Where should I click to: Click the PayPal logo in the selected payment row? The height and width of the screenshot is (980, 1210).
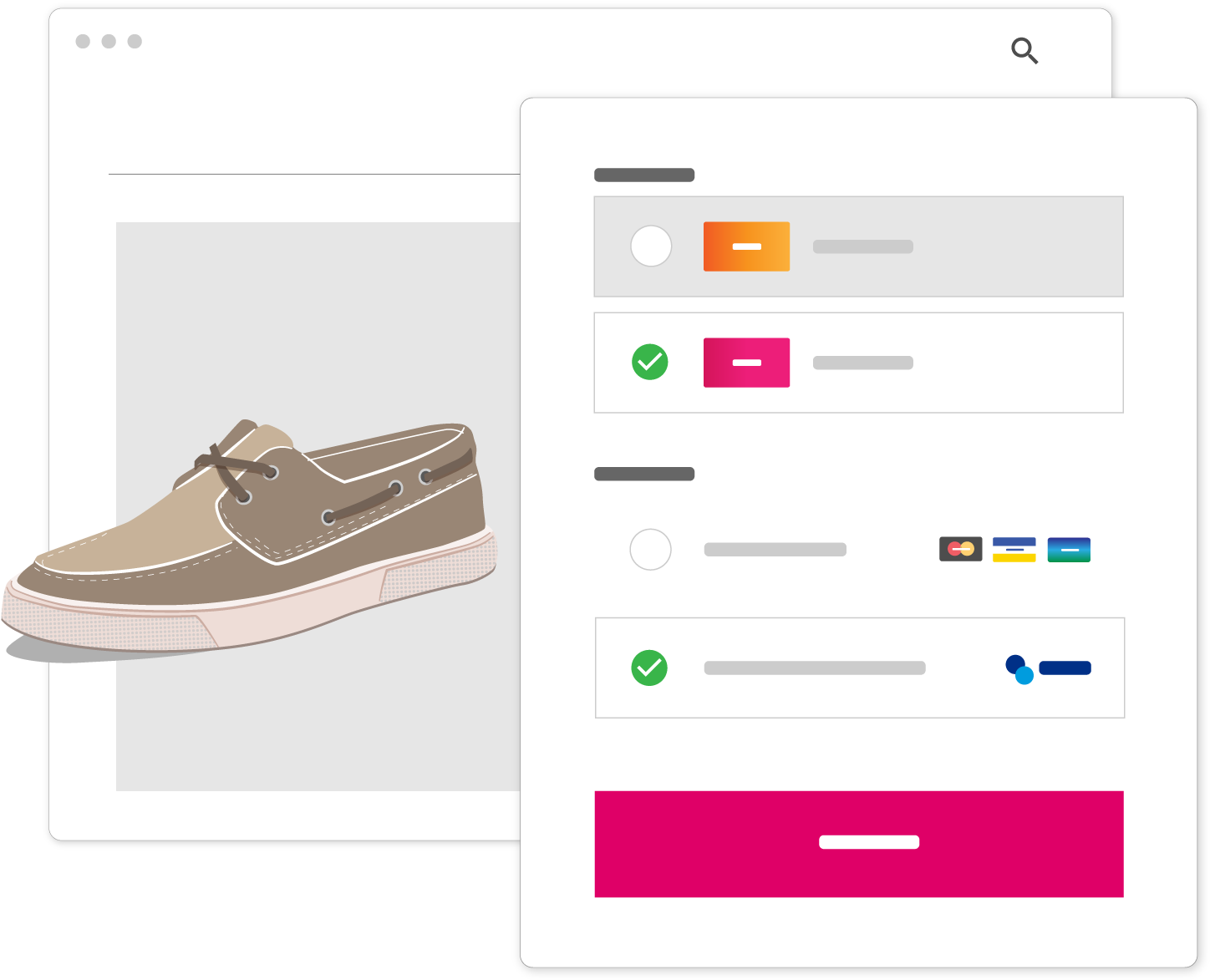(x=1048, y=668)
